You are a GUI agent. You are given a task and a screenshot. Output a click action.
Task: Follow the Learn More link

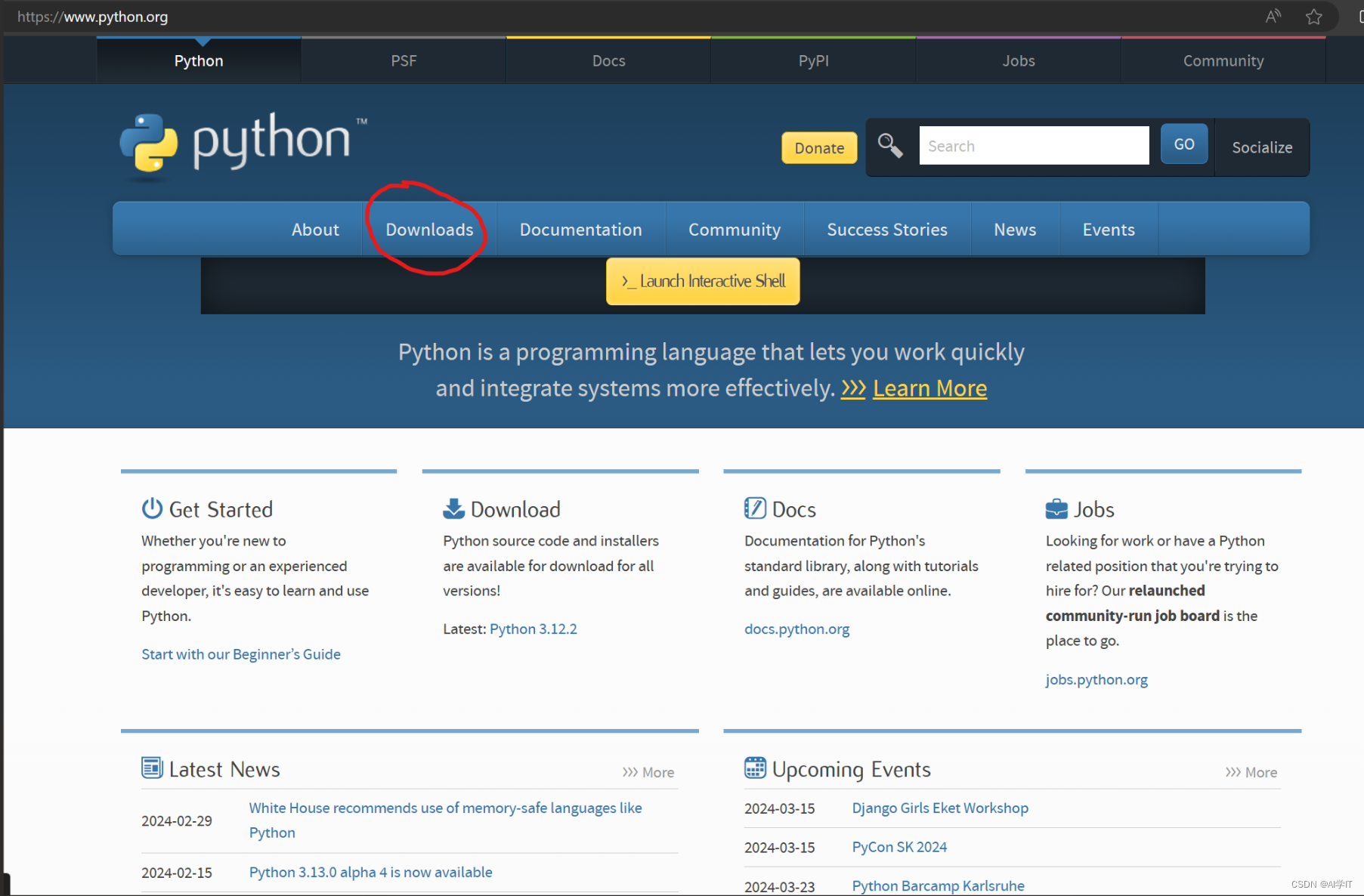(929, 388)
